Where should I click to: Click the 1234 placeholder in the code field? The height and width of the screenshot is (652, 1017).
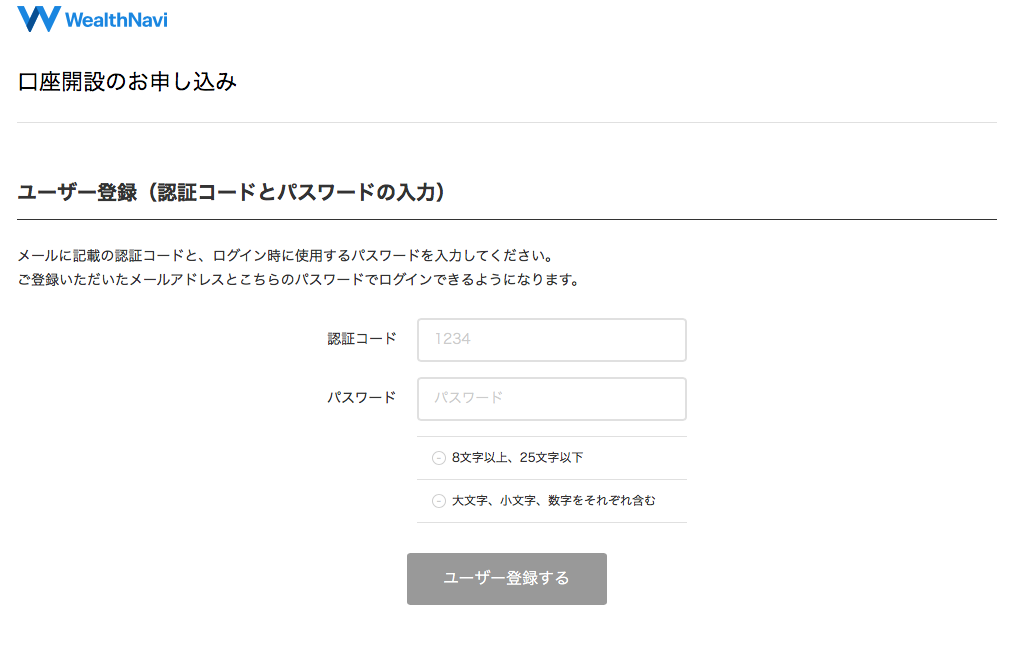[453, 339]
